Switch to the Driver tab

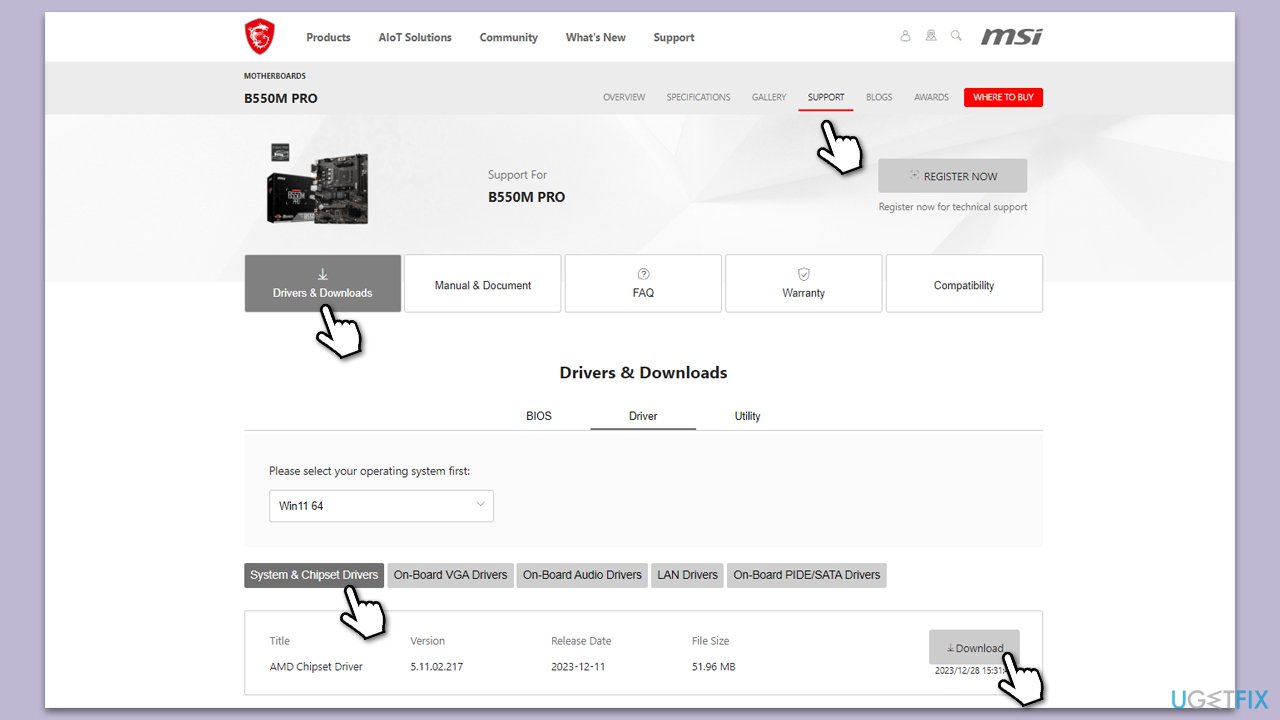point(643,416)
